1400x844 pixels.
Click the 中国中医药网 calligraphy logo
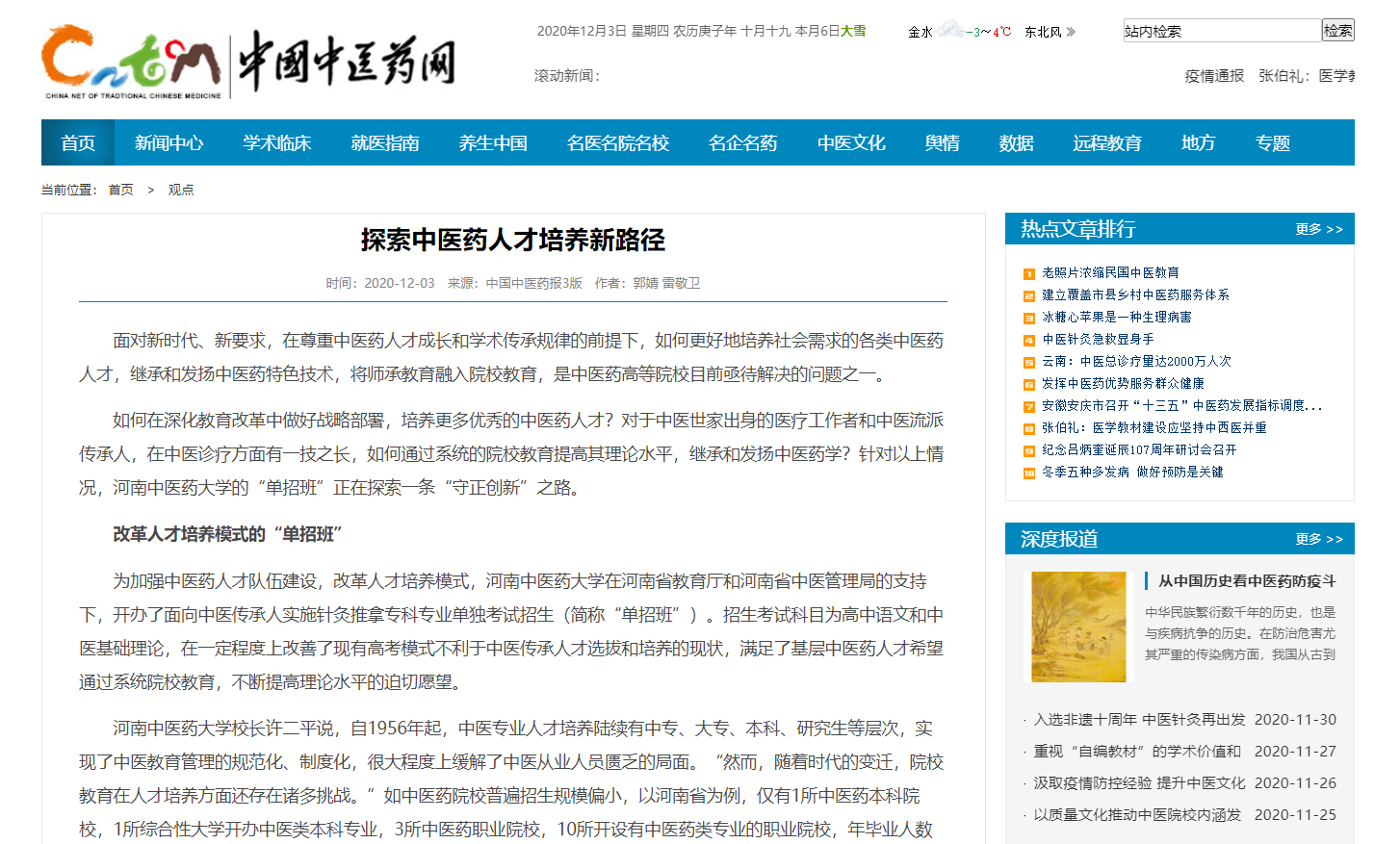pyautogui.click(x=347, y=62)
